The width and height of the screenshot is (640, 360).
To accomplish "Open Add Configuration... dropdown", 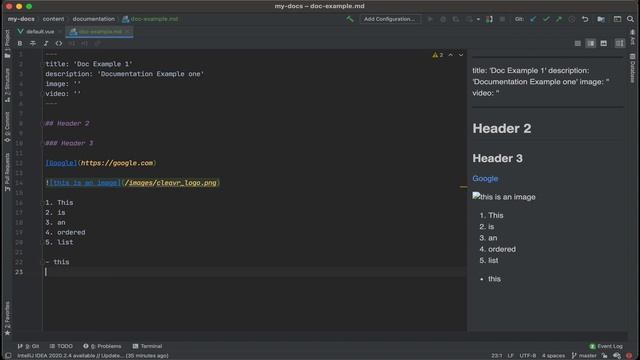I will (x=389, y=19).
